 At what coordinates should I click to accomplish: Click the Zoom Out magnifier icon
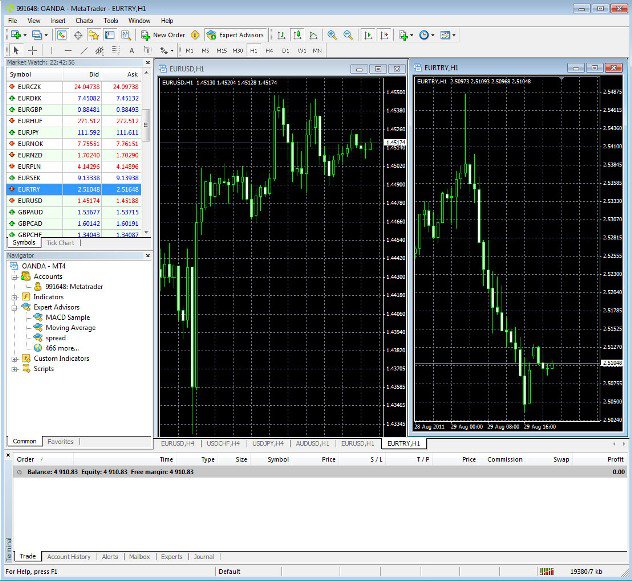(x=348, y=35)
